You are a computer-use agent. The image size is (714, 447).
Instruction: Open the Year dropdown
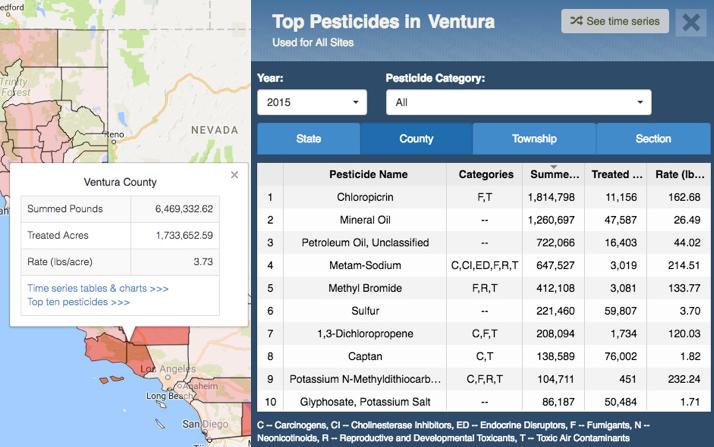coord(312,102)
